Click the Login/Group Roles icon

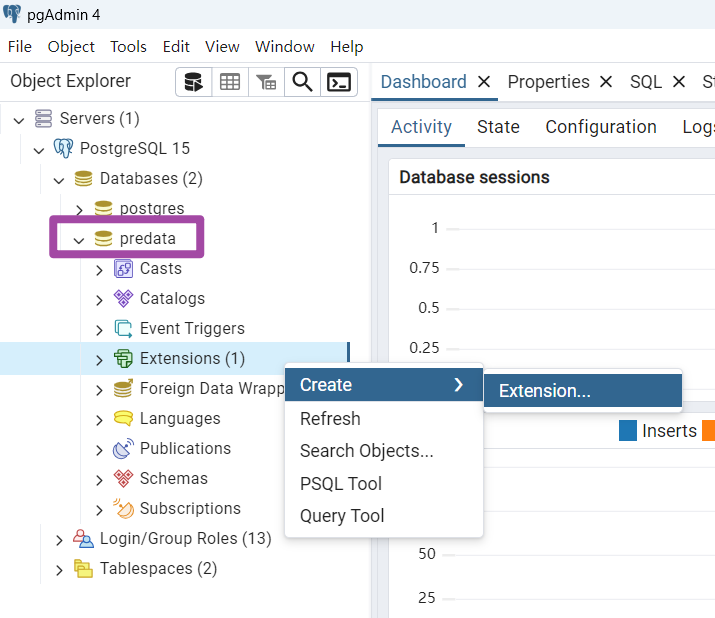click(x=83, y=539)
